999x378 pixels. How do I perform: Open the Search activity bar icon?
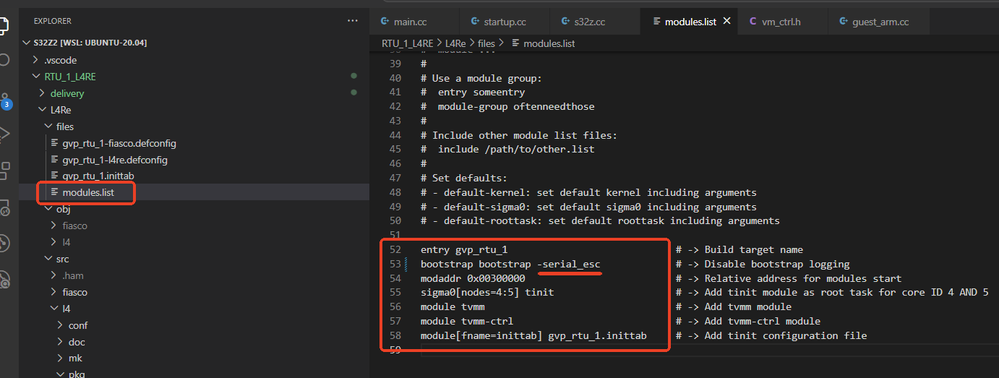pos(4,60)
